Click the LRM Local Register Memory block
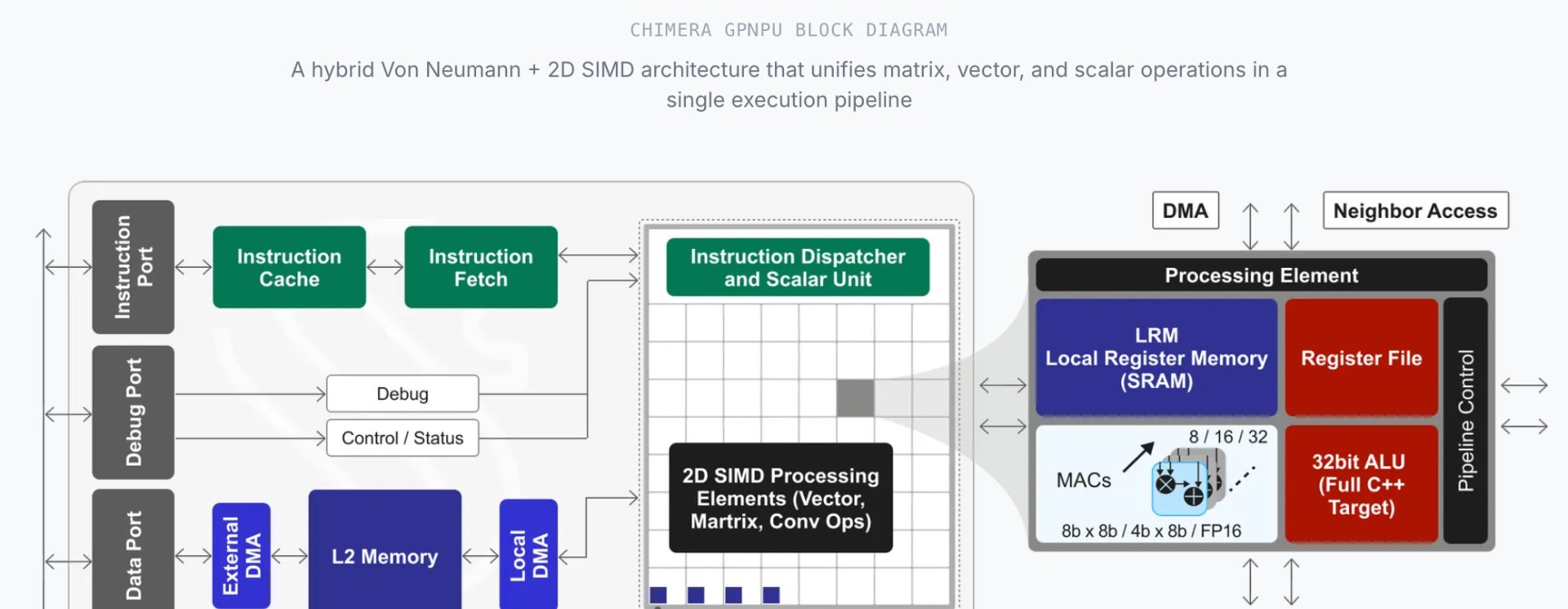Viewport: 1568px width, 609px height. click(1156, 358)
